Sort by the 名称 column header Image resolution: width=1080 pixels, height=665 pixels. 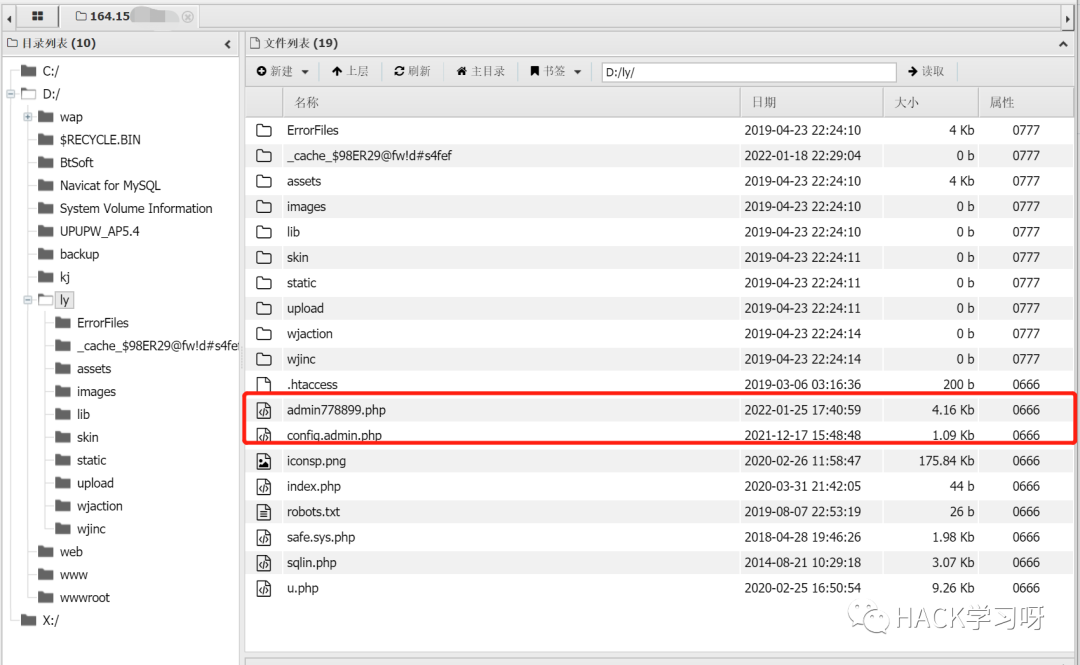[x=511, y=102]
